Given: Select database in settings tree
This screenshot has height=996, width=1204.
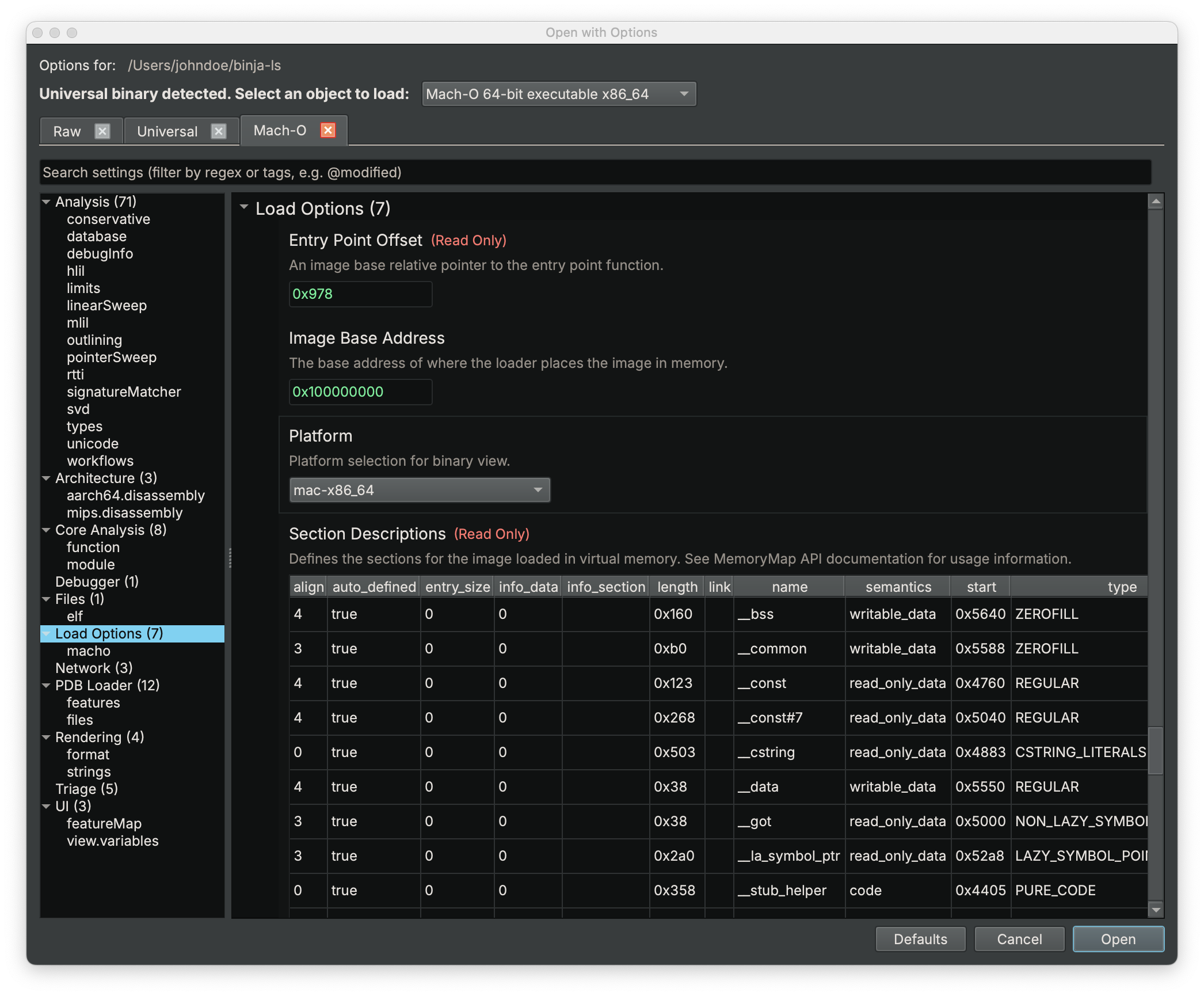Looking at the screenshot, I should pyautogui.click(x=97, y=237).
